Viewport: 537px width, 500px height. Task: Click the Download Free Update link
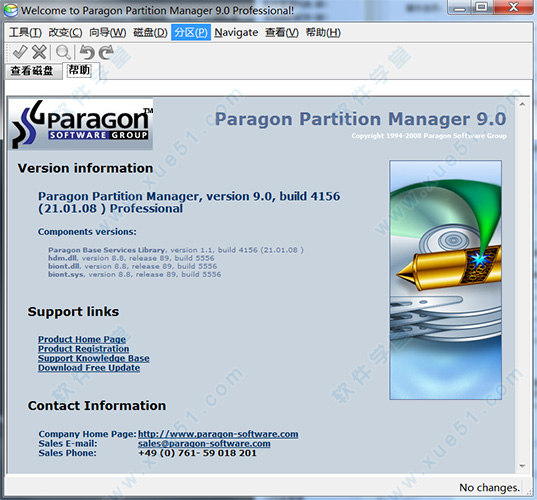click(89, 368)
